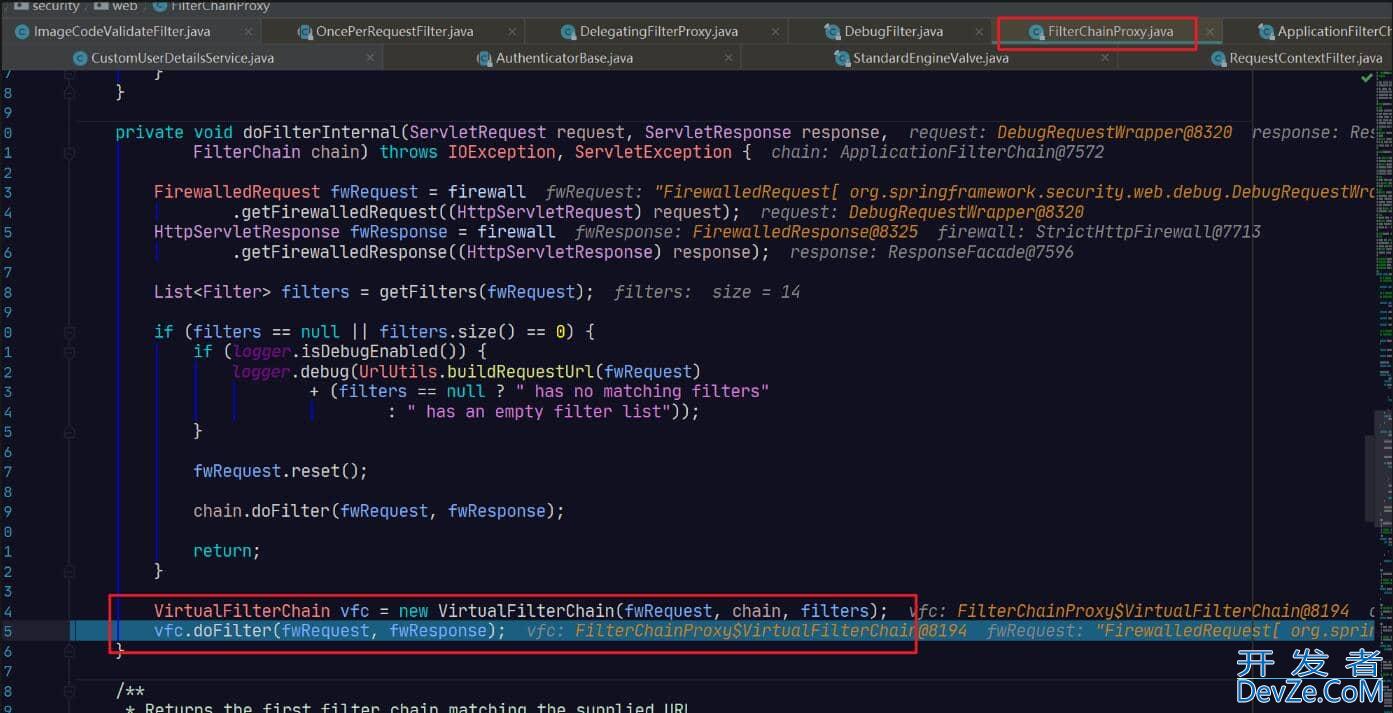Click the 'UrlUtils' class reference
This screenshot has width=1393, height=713.
398,372
